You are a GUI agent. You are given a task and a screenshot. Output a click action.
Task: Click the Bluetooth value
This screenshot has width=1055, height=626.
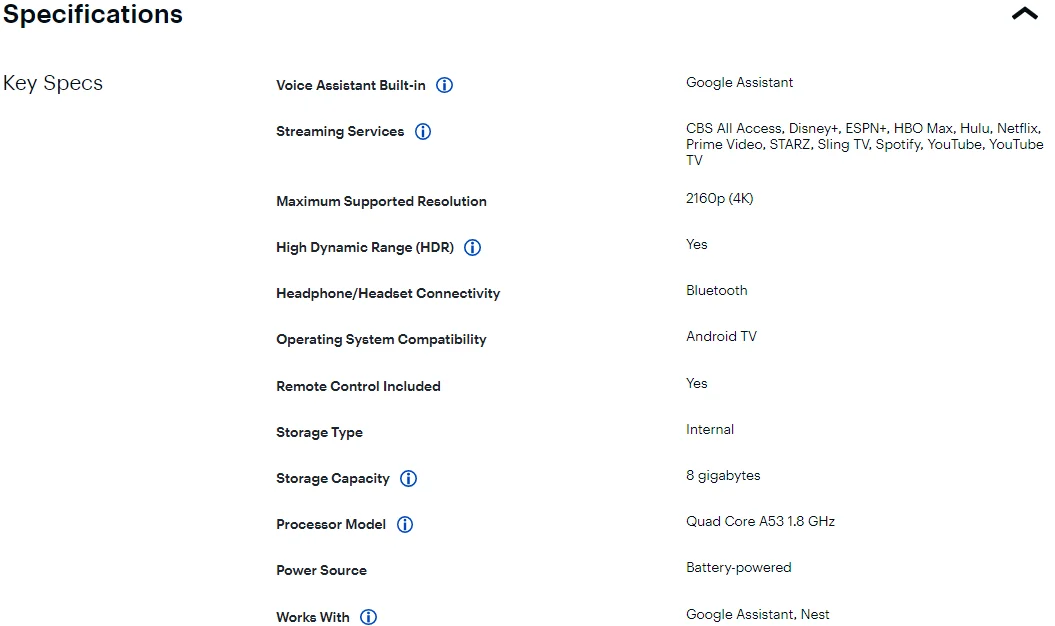coord(717,290)
